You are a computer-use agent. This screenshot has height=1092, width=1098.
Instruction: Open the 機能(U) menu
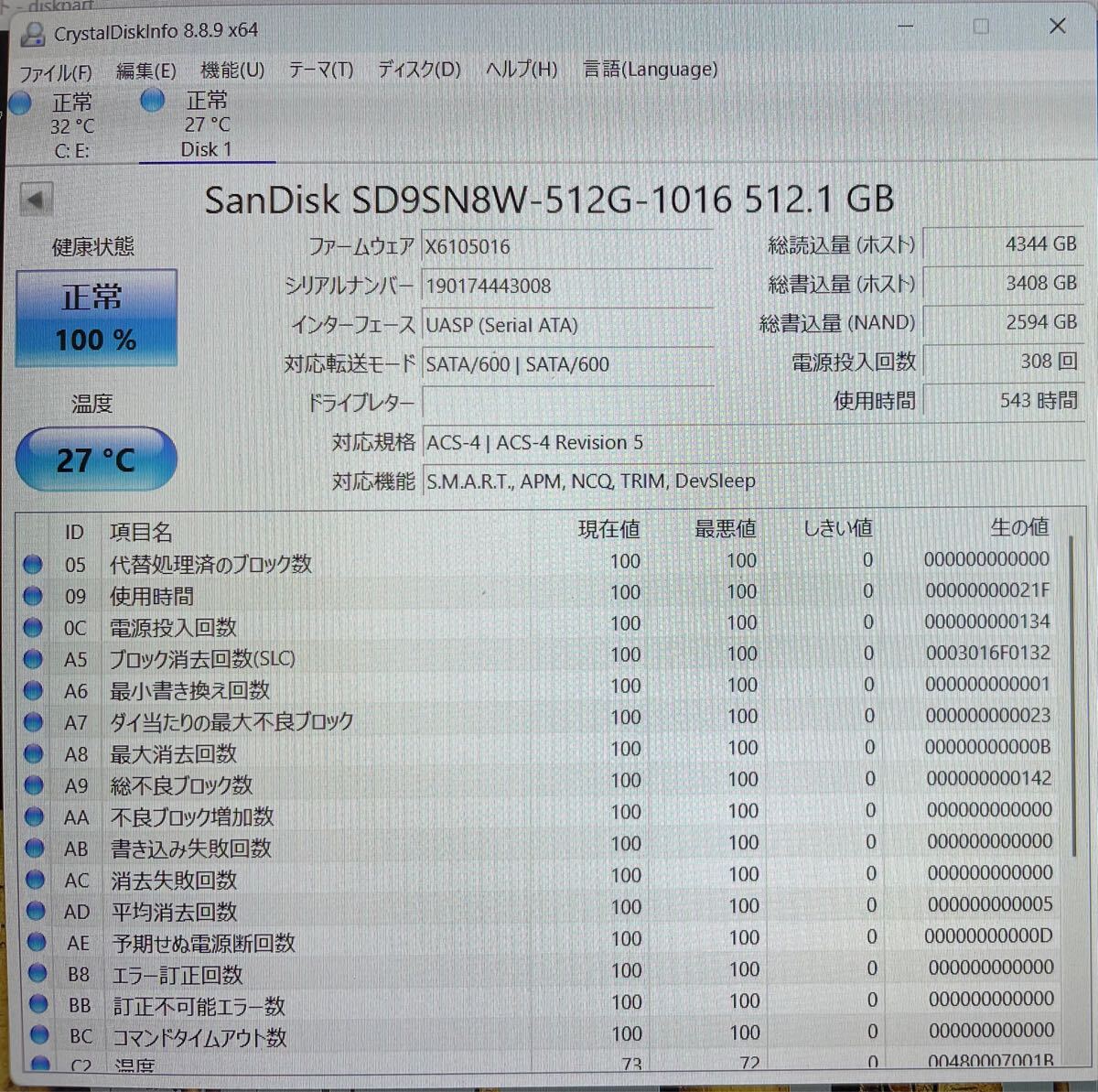point(231,70)
